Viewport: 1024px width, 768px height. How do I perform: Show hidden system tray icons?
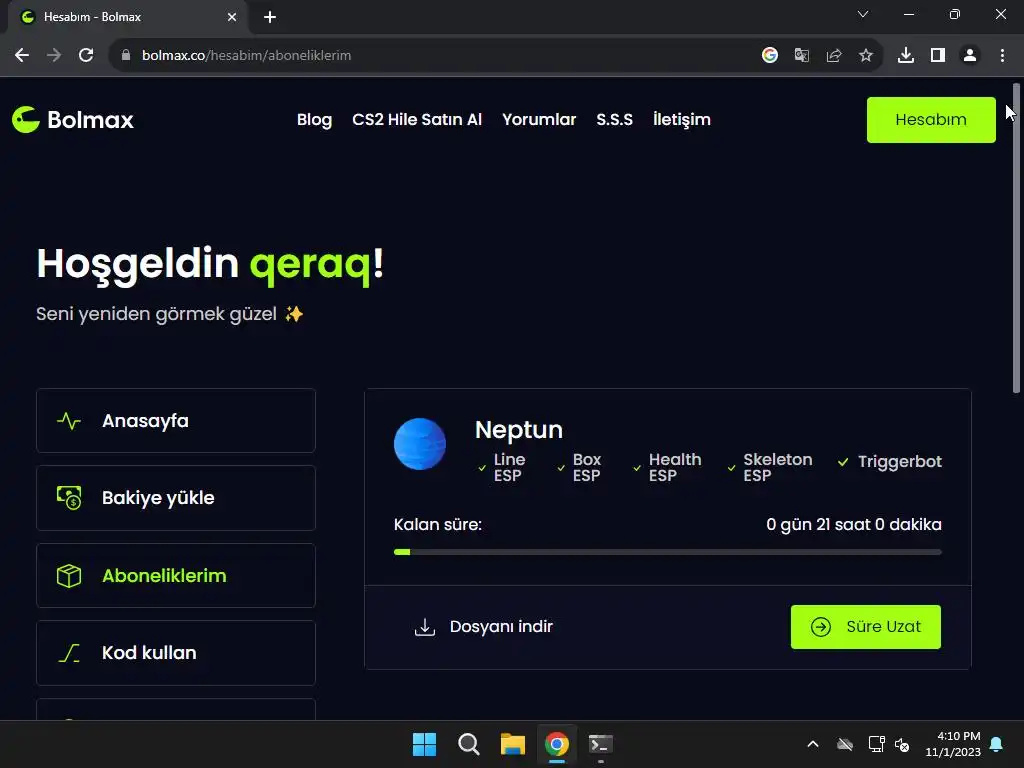[x=813, y=744]
